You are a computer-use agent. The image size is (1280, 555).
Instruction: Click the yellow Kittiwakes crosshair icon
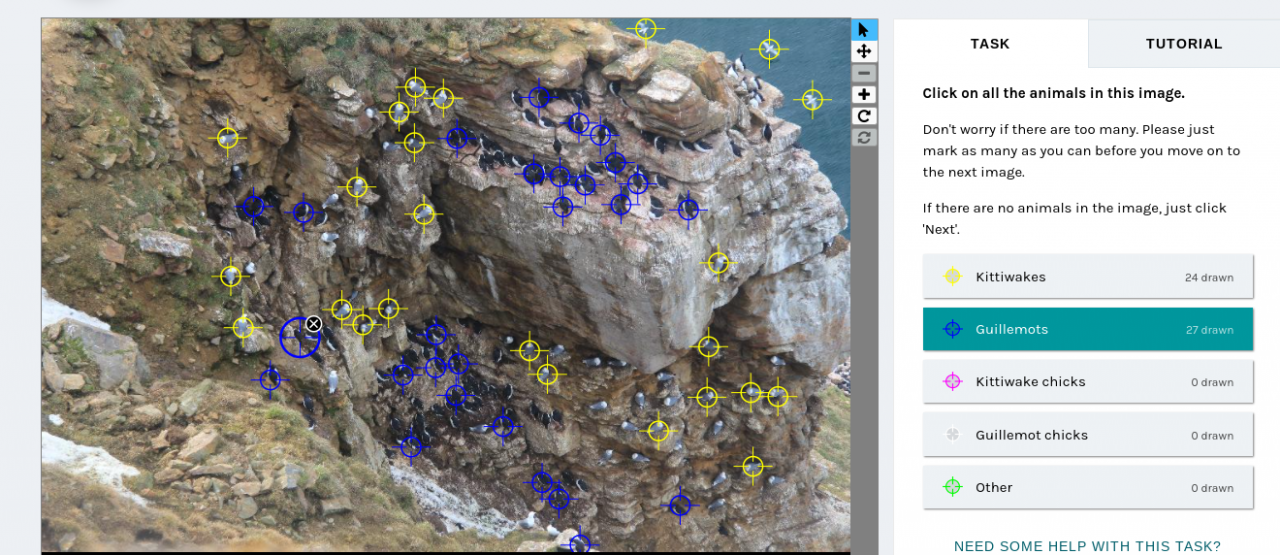[x=953, y=276]
